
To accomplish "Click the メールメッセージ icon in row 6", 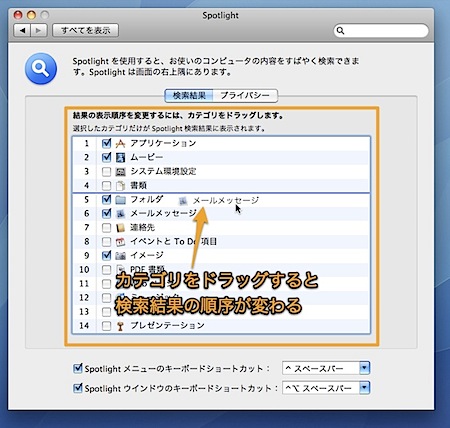I will (x=120, y=214).
